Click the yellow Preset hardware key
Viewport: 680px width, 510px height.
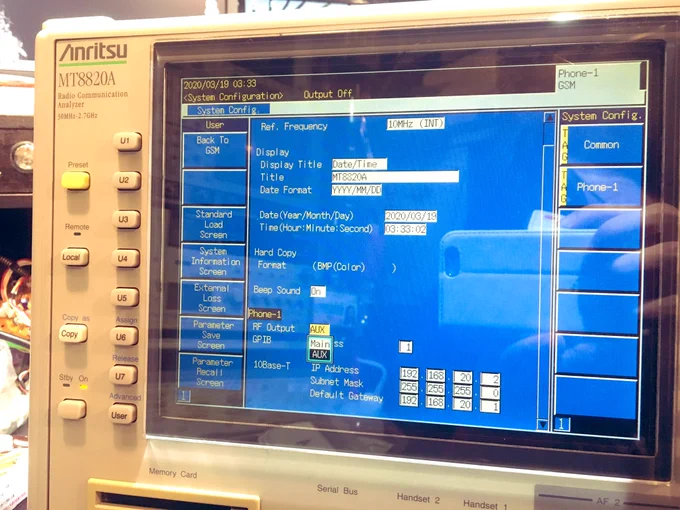pyautogui.click(x=75, y=180)
